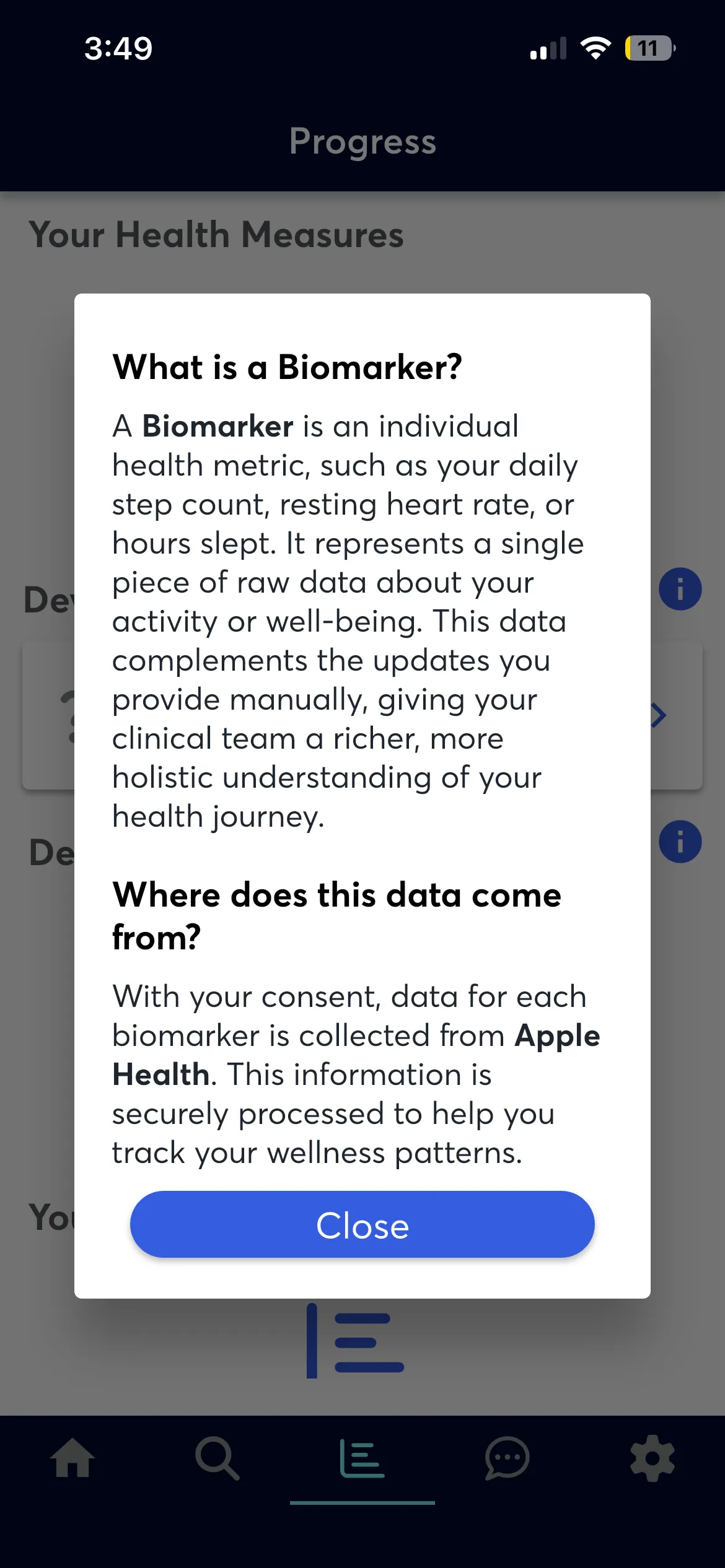Open Settings via the gear icon
The height and width of the screenshot is (1568, 725).
[x=652, y=1458]
